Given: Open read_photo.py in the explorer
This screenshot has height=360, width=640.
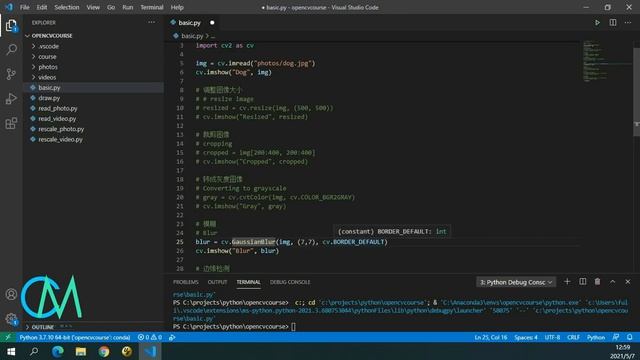Looking at the screenshot, I should (x=94, y=108).
